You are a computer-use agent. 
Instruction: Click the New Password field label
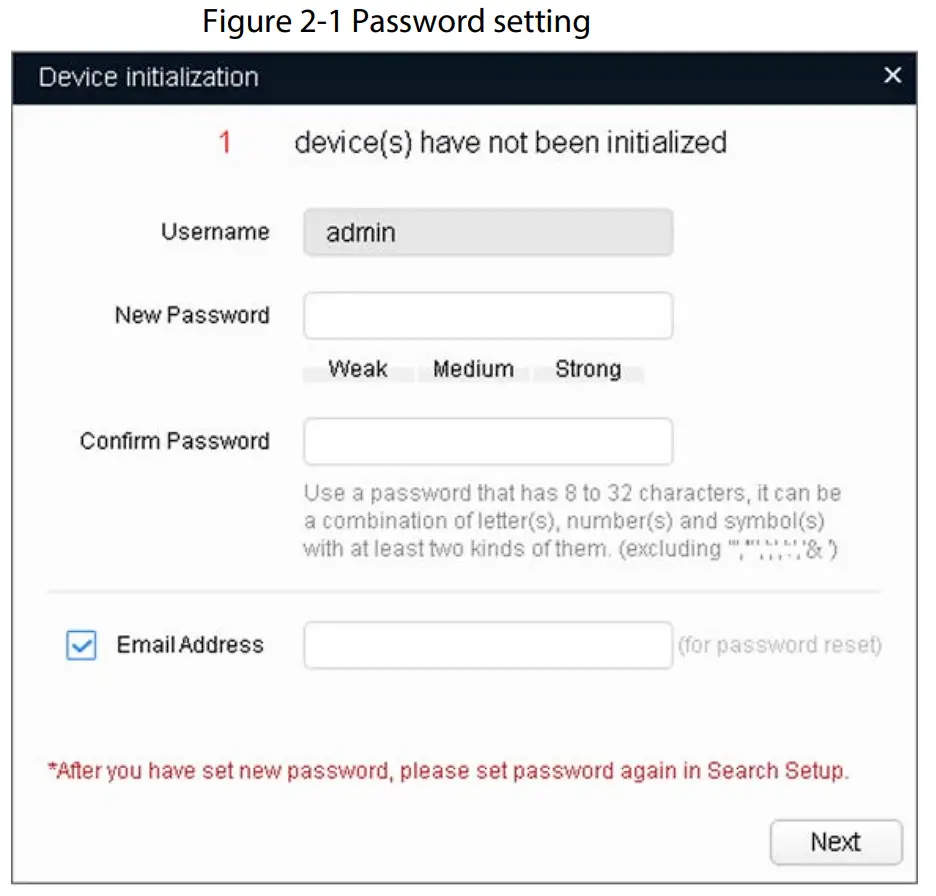pos(191,315)
